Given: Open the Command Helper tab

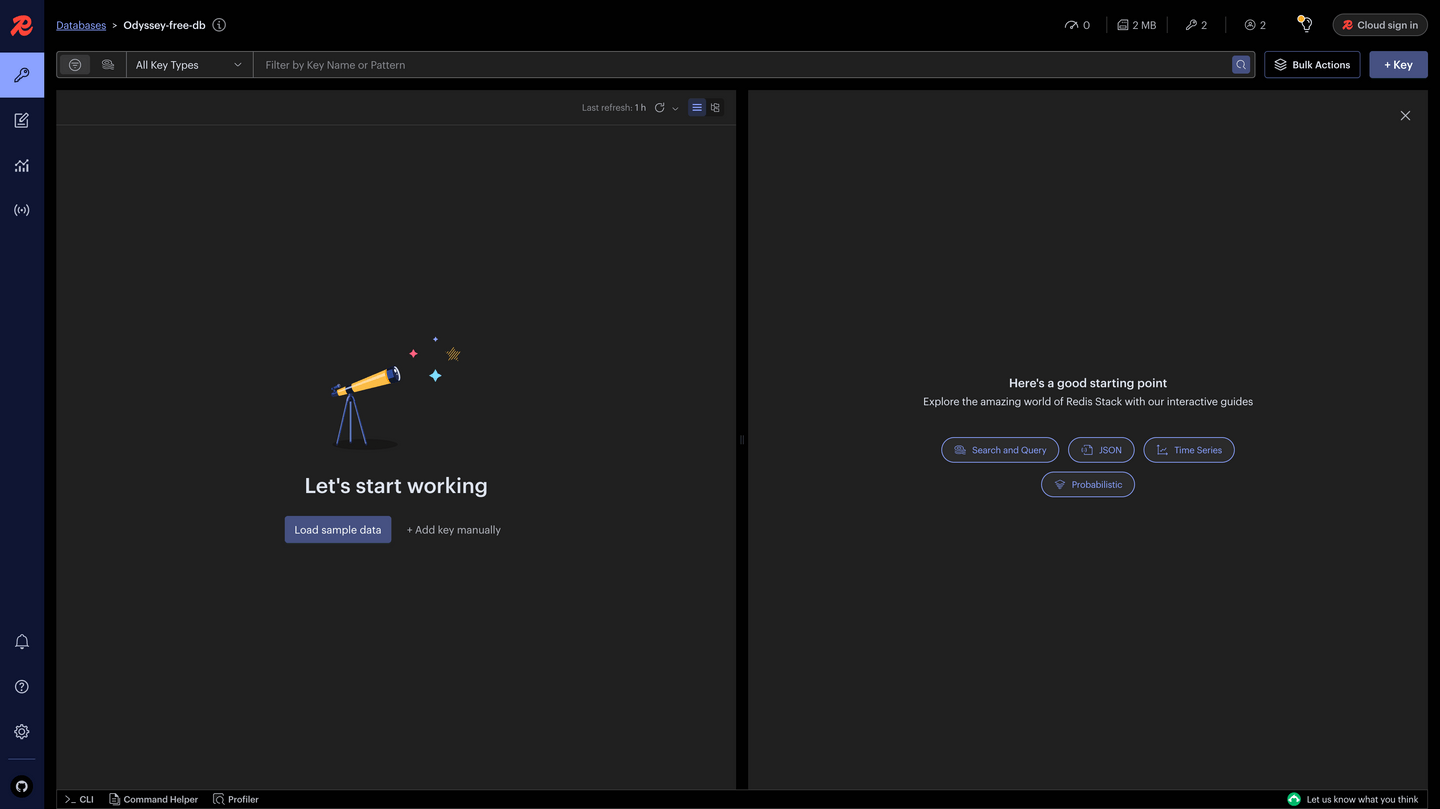Looking at the screenshot, I should [154, 799].
